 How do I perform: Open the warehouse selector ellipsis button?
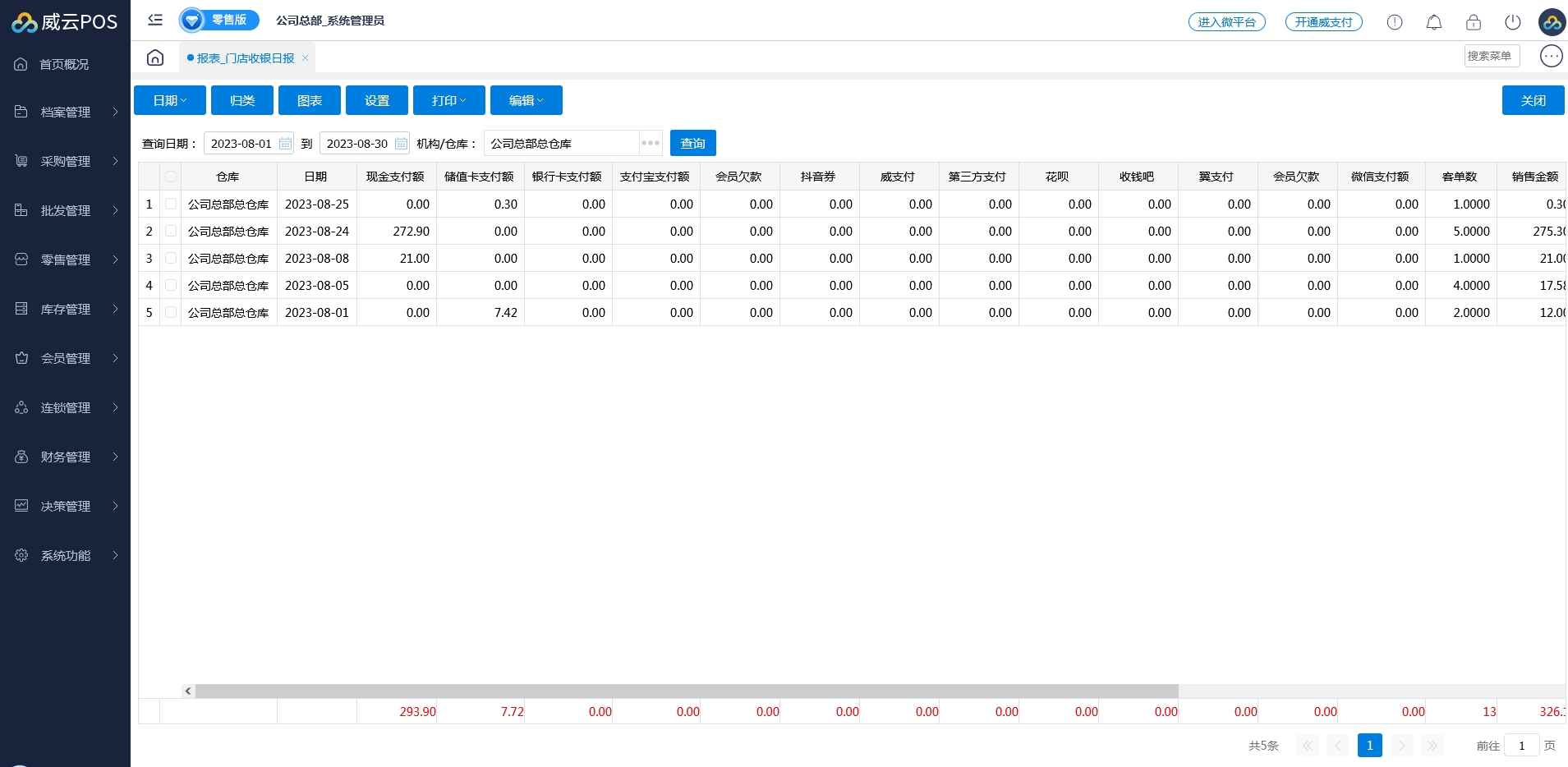click(651, 143)
